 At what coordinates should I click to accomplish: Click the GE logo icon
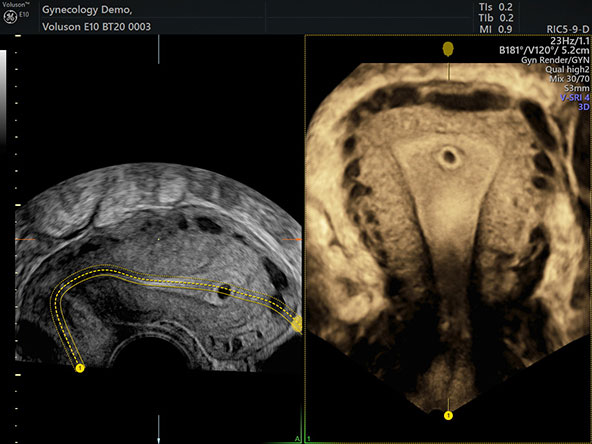click(10, 17)
